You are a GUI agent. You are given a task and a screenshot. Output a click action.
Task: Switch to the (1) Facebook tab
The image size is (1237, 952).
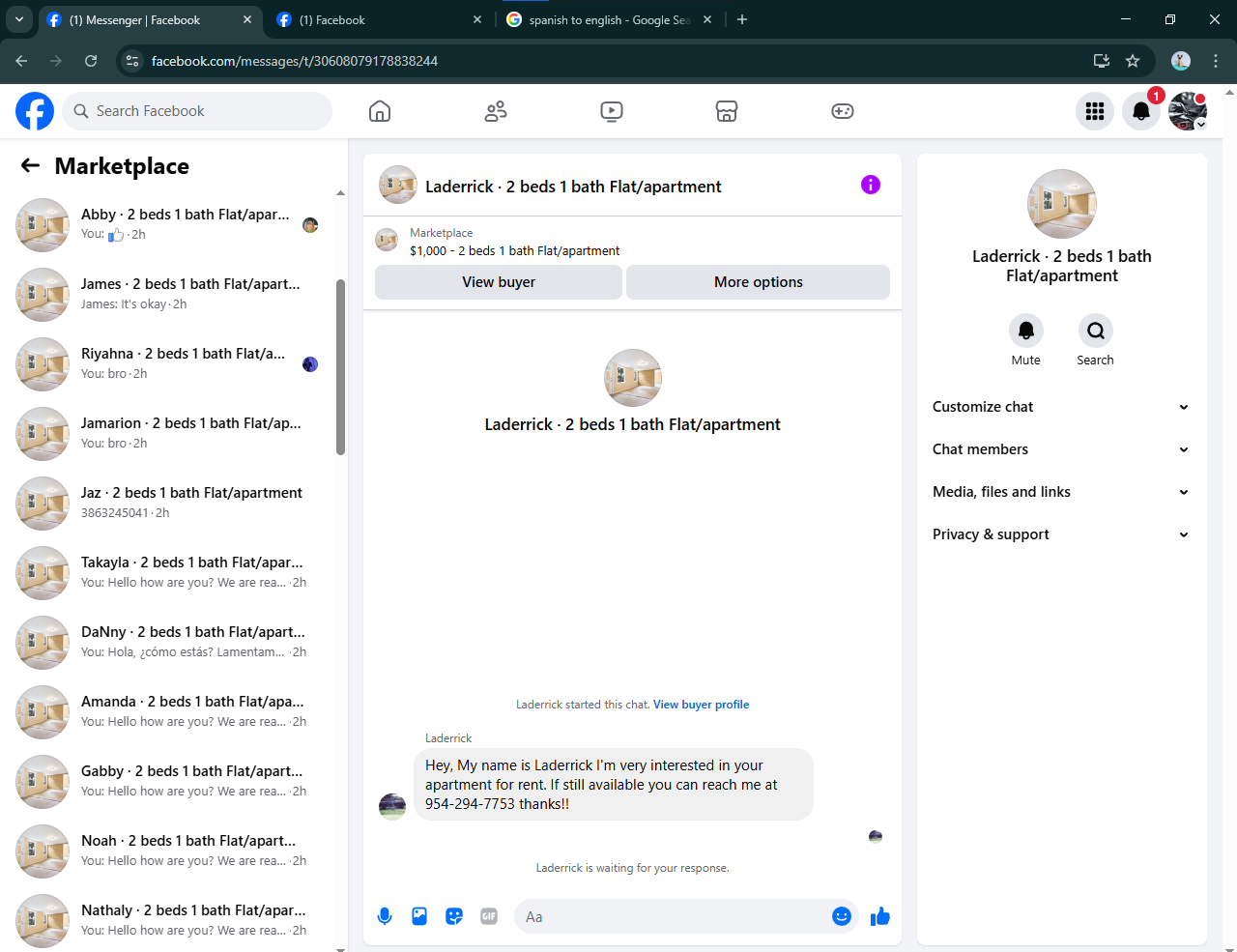pos(379,20)
